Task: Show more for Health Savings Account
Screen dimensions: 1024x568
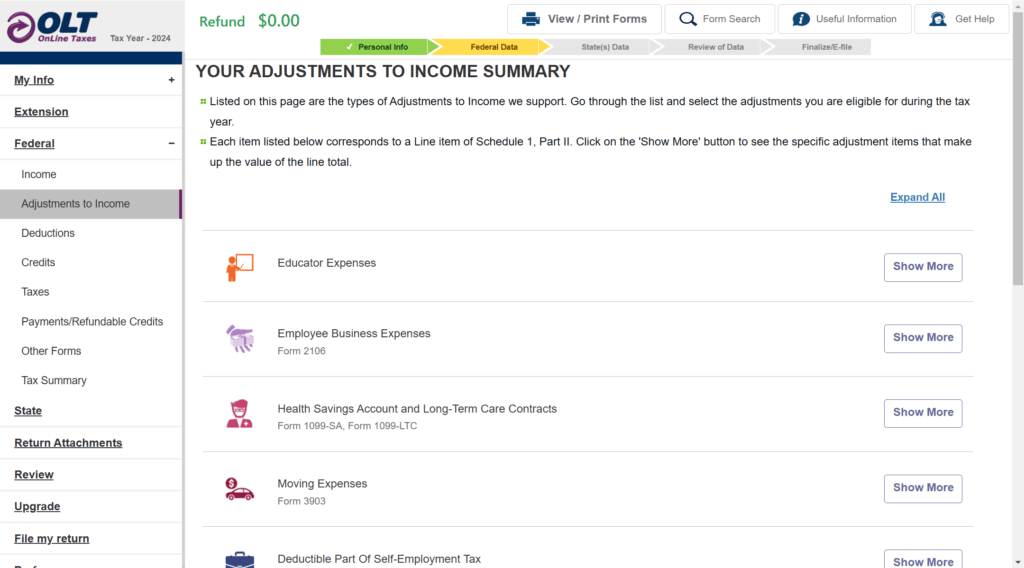Action: coord(923,413)
